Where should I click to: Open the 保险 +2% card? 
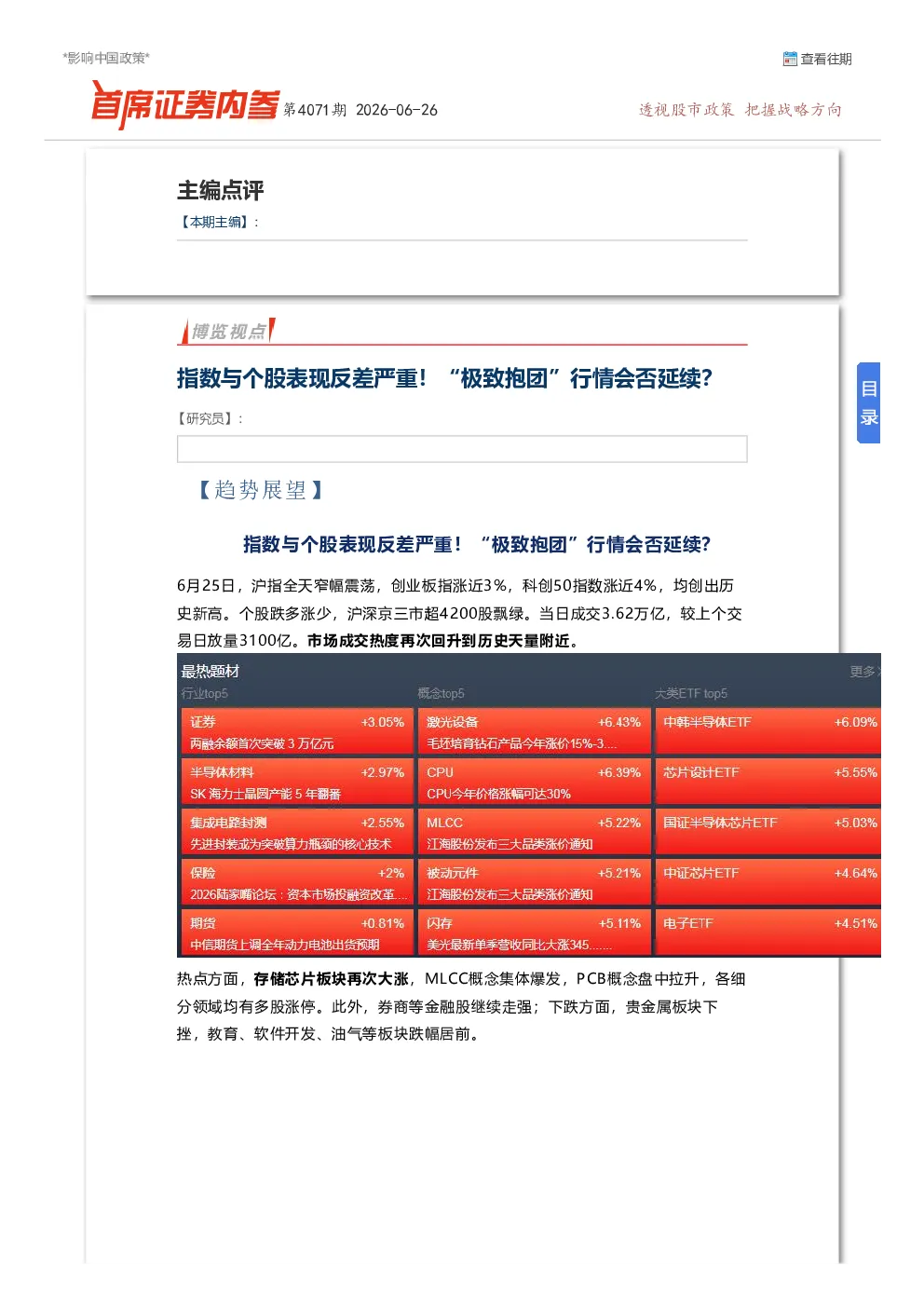(296, 882)
